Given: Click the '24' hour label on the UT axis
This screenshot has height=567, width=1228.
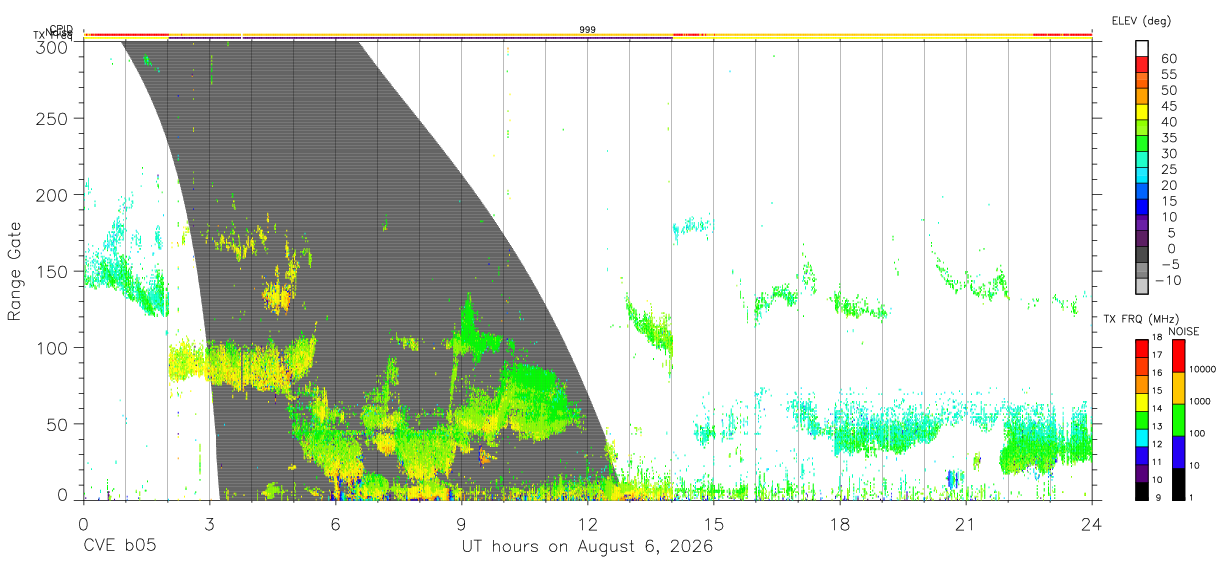Looking at the screenshot, I should coord(1092,524).
